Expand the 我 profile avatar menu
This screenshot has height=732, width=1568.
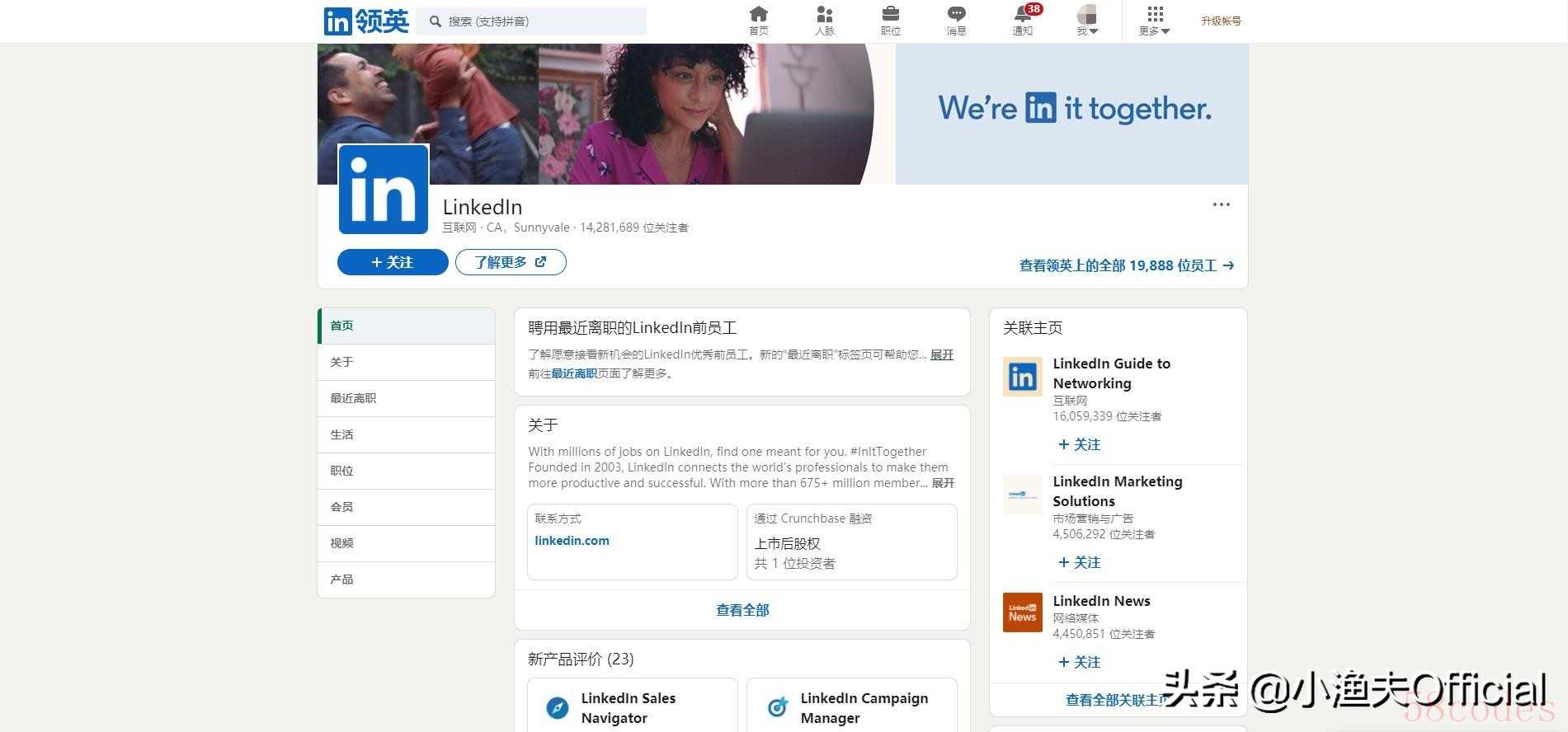(1087, 21)
